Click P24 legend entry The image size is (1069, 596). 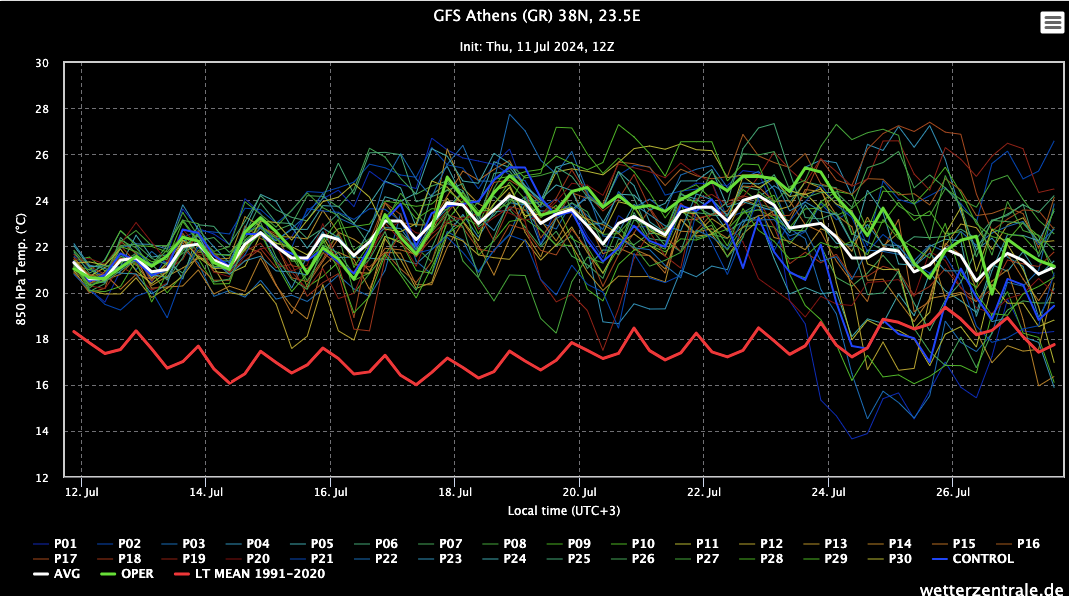click(504, 558)
